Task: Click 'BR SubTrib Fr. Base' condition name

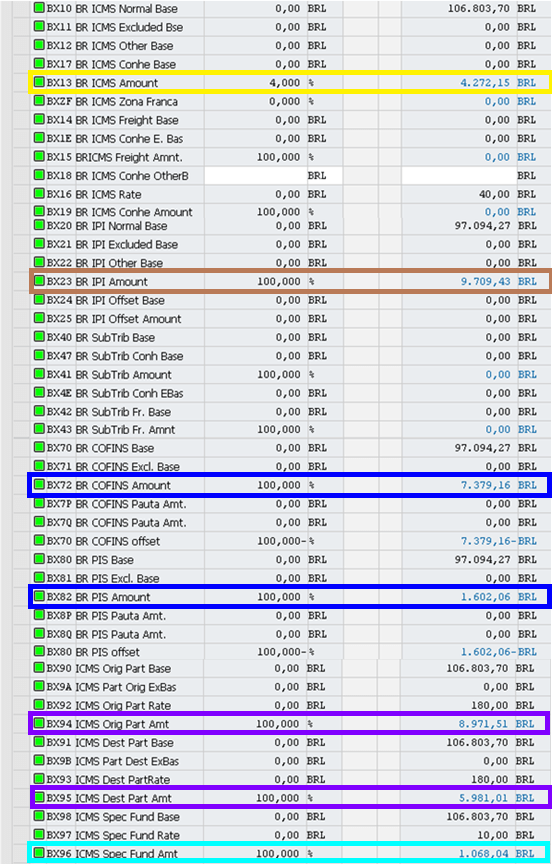Action: point(123,412)
